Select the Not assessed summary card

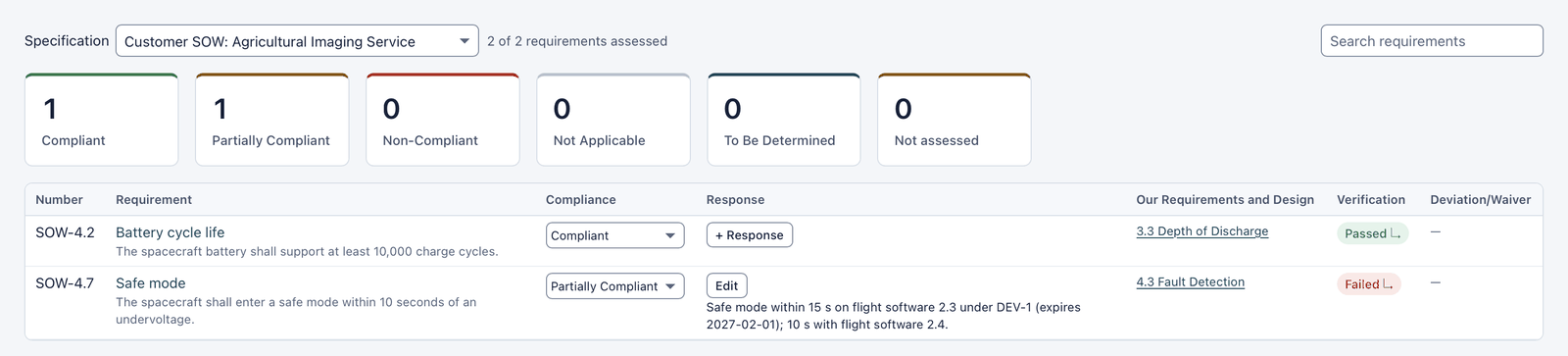pos(955,120)
